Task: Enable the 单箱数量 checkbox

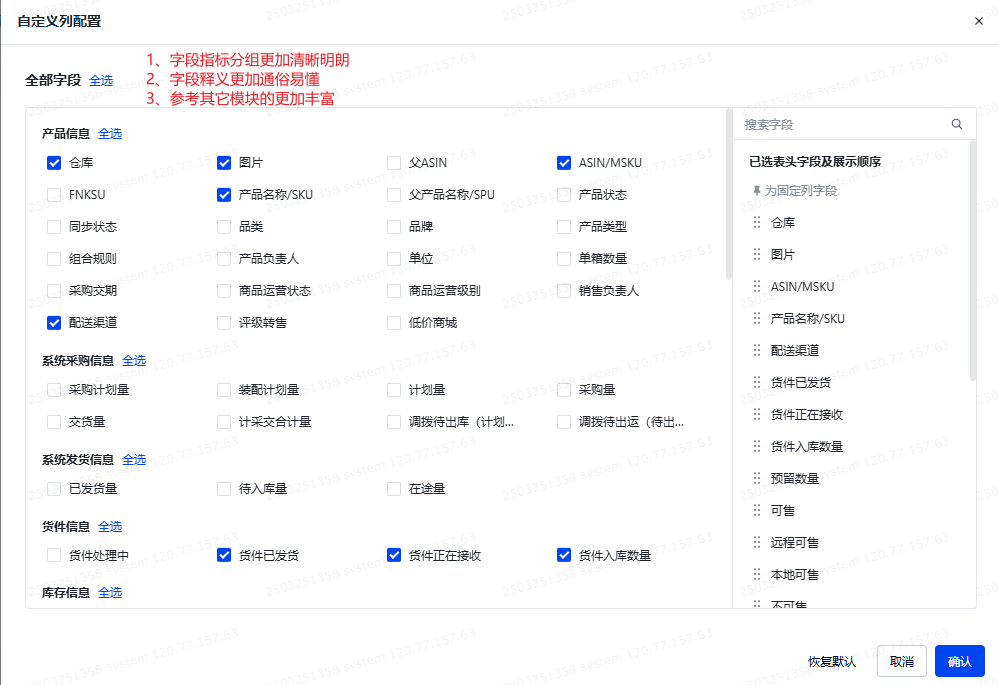Action: (x=564, y=258)
